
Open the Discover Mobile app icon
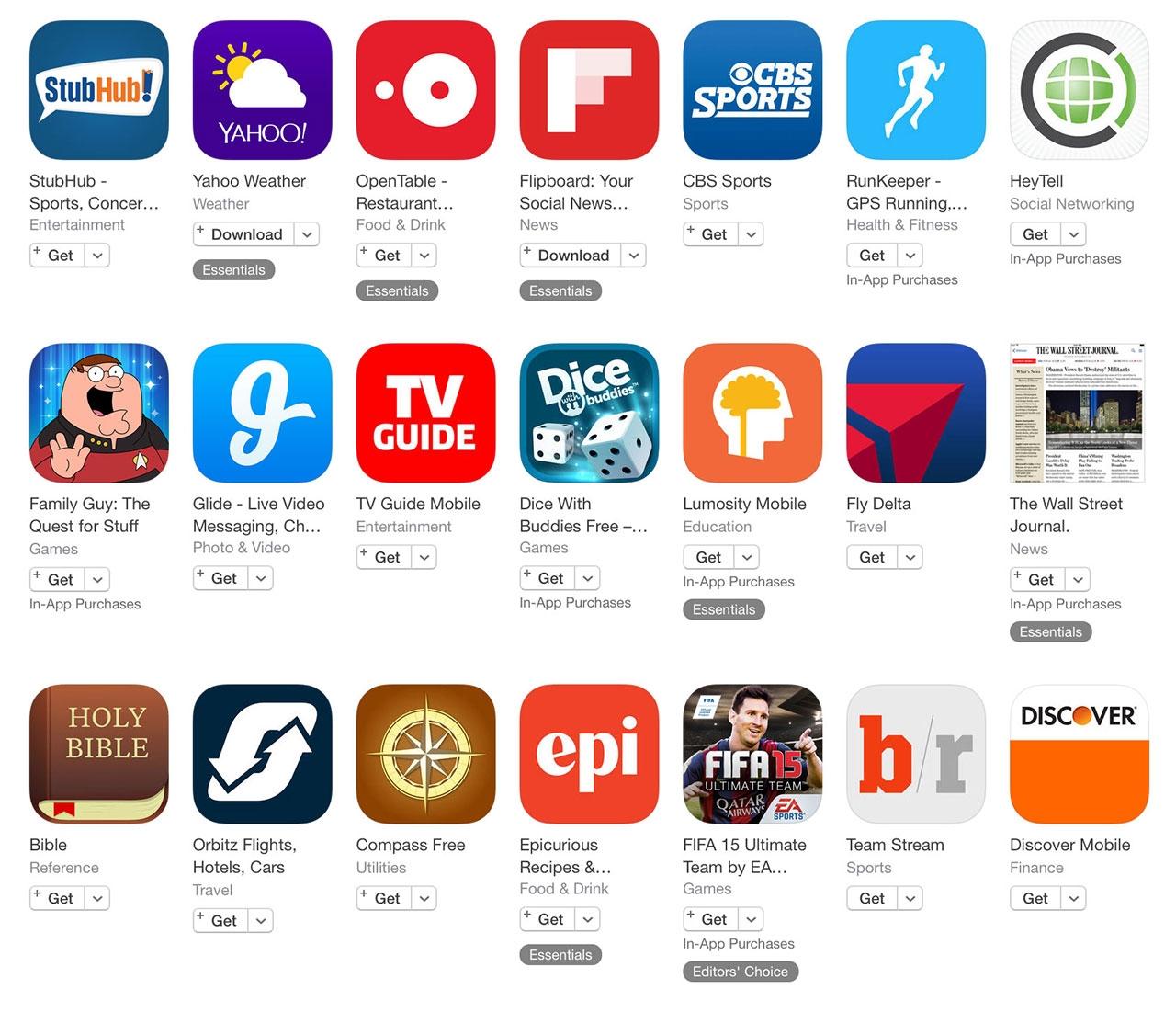pyautogui.click(x=1080, y=754)
